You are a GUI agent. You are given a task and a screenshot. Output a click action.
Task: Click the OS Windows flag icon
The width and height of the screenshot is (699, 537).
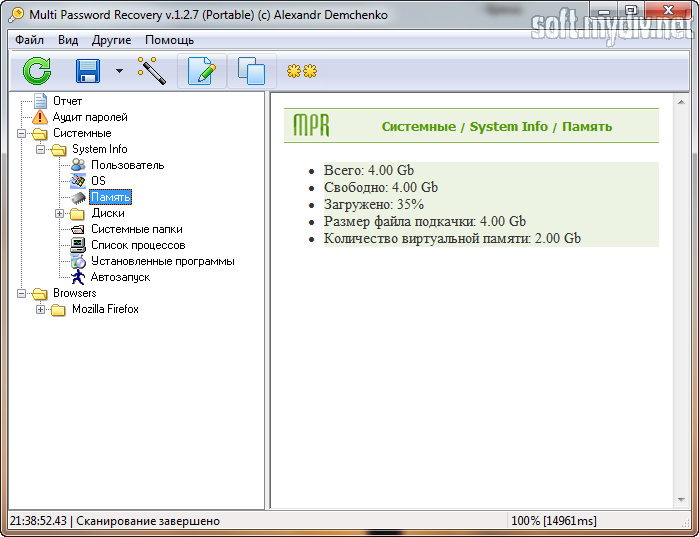[x=78, y=181]
